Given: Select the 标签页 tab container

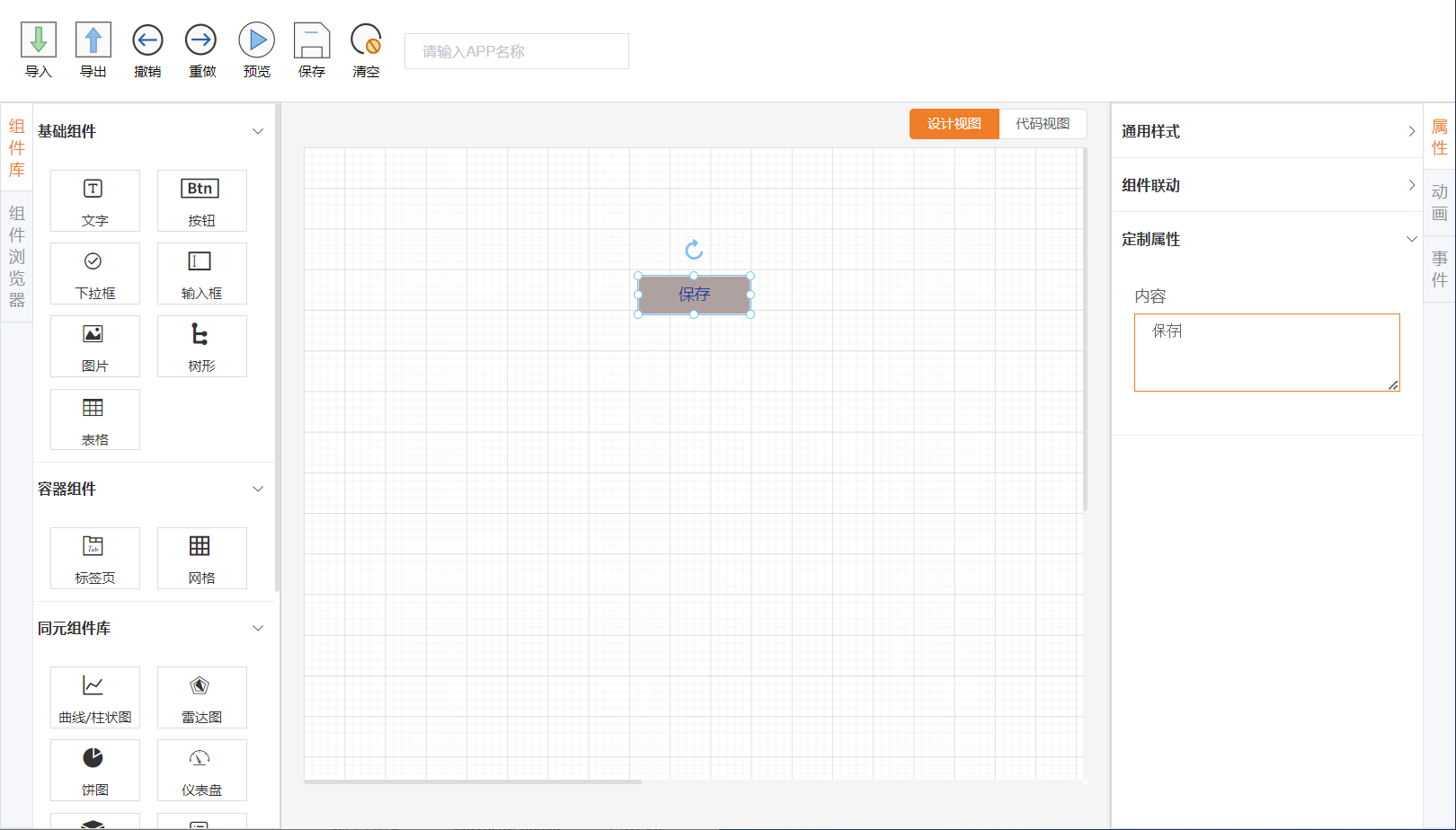Looking at the screenshot, I should (x=95, y=558).
